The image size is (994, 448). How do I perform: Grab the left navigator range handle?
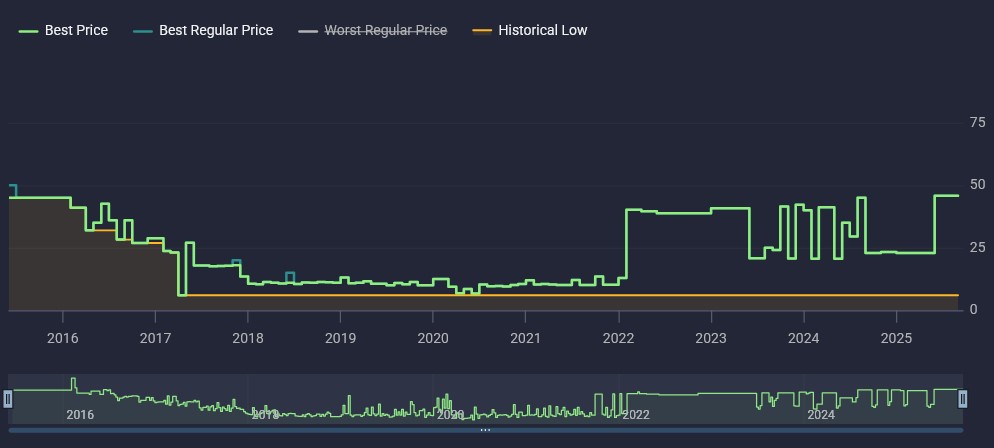pos(8,399)
